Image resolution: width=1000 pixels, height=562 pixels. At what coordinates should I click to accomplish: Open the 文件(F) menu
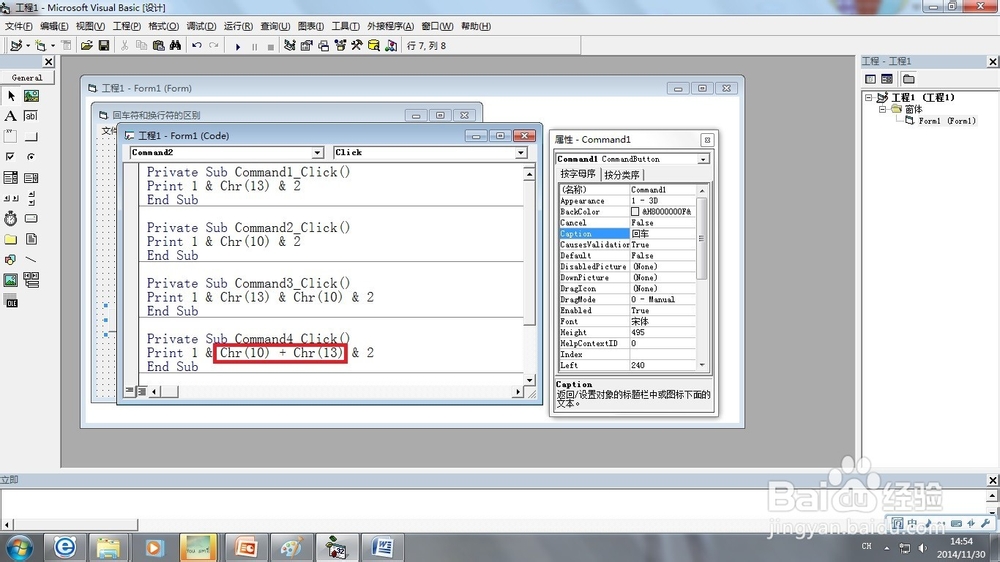click(18, 26)
